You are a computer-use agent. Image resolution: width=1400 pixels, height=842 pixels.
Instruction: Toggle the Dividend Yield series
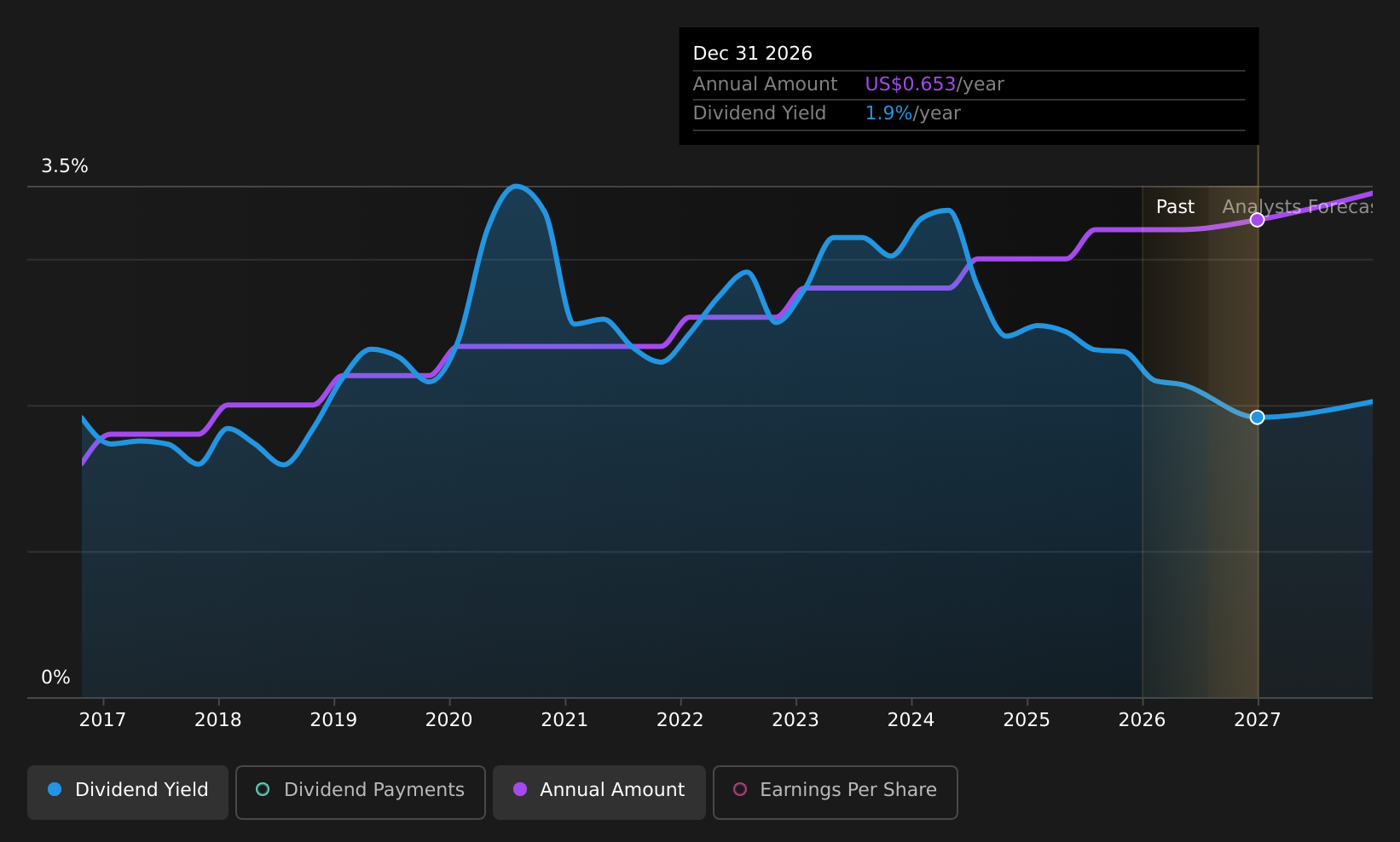click(x=128, y=792)
